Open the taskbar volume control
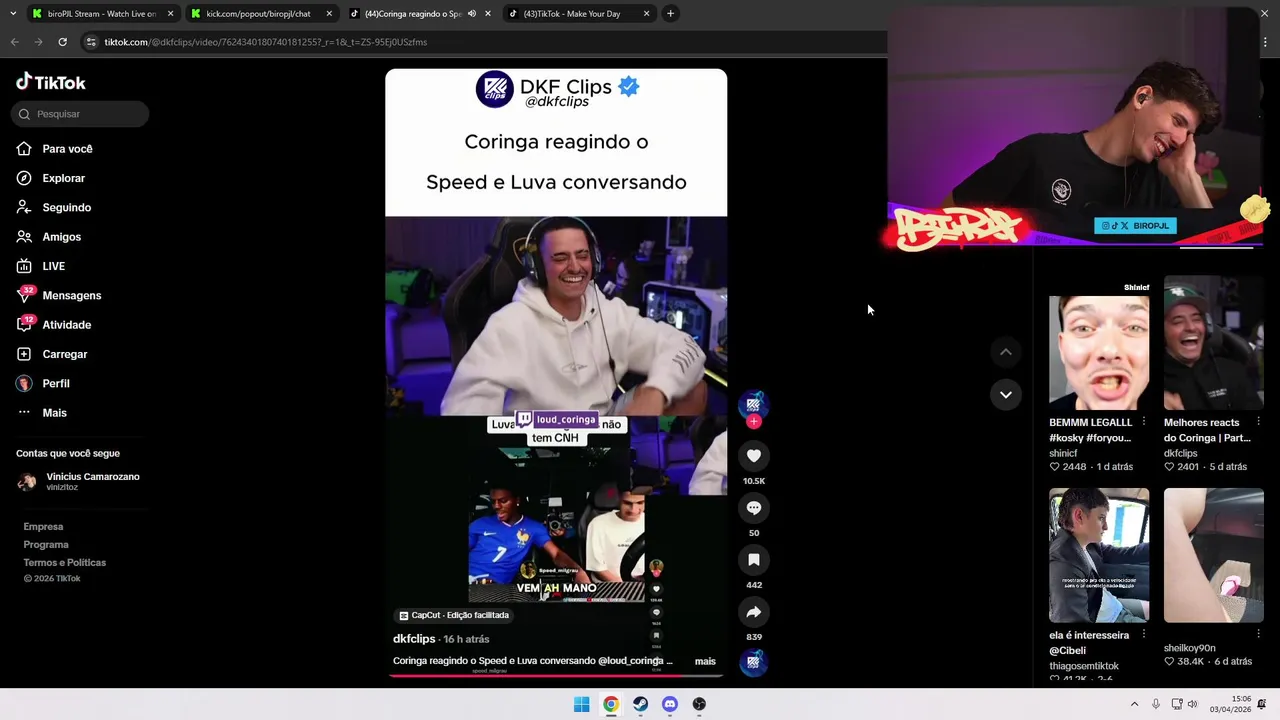The image size is (1280, 720). (x=1192, y=704)
